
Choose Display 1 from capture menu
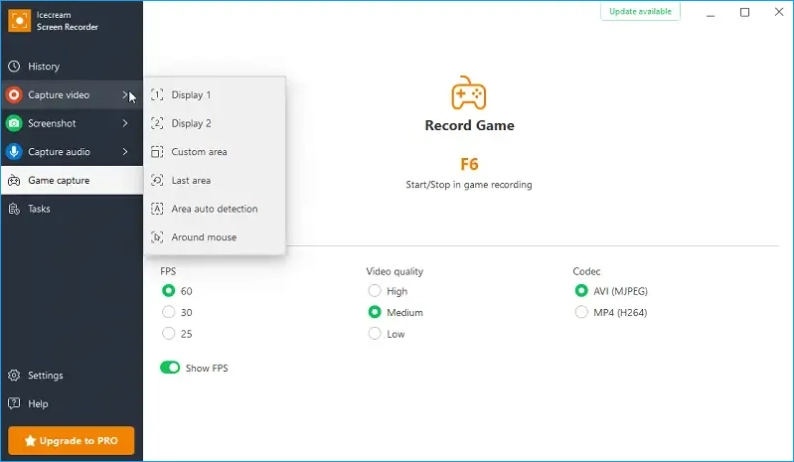click(215, 95)
